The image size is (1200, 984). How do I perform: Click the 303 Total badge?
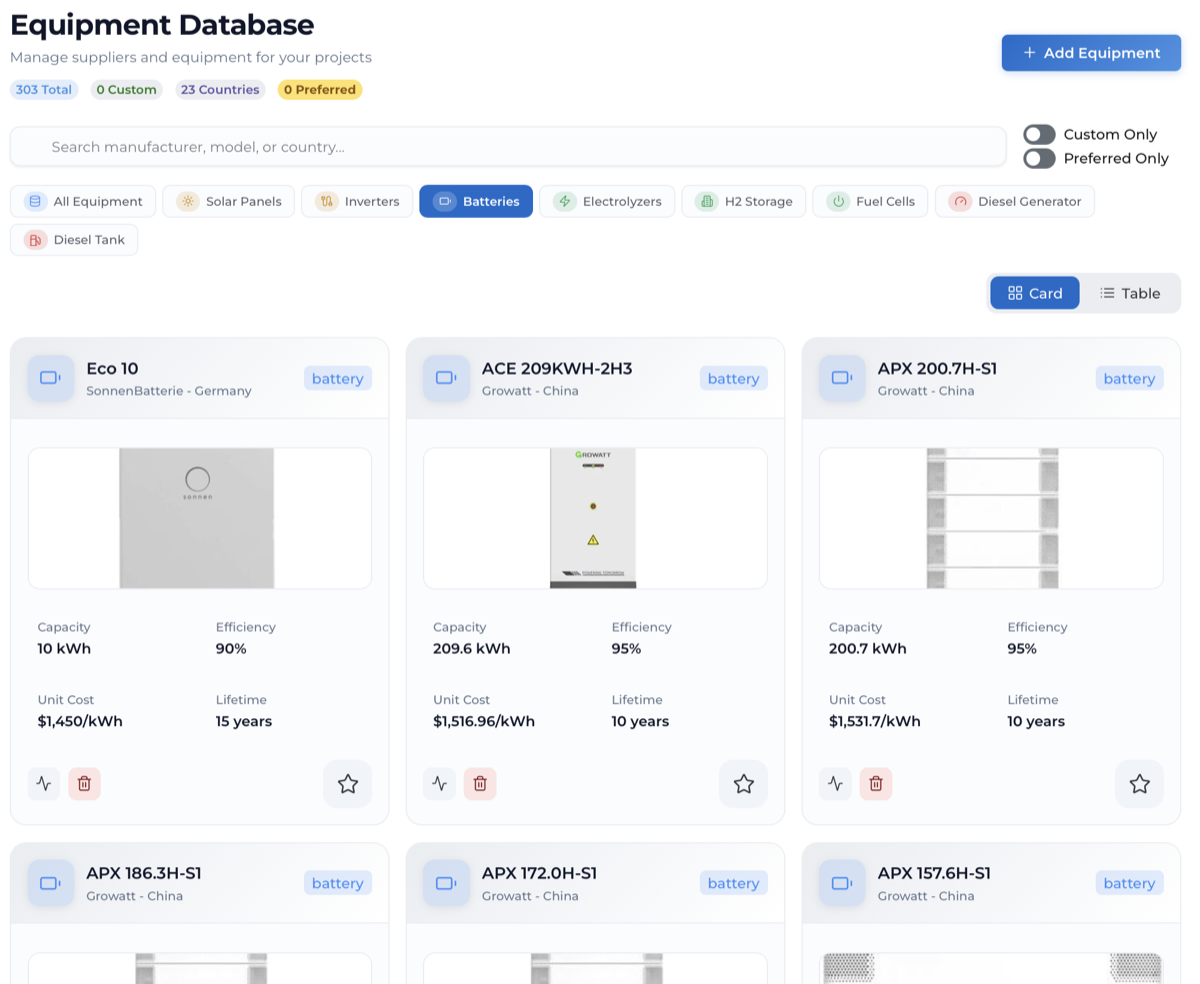44,90
